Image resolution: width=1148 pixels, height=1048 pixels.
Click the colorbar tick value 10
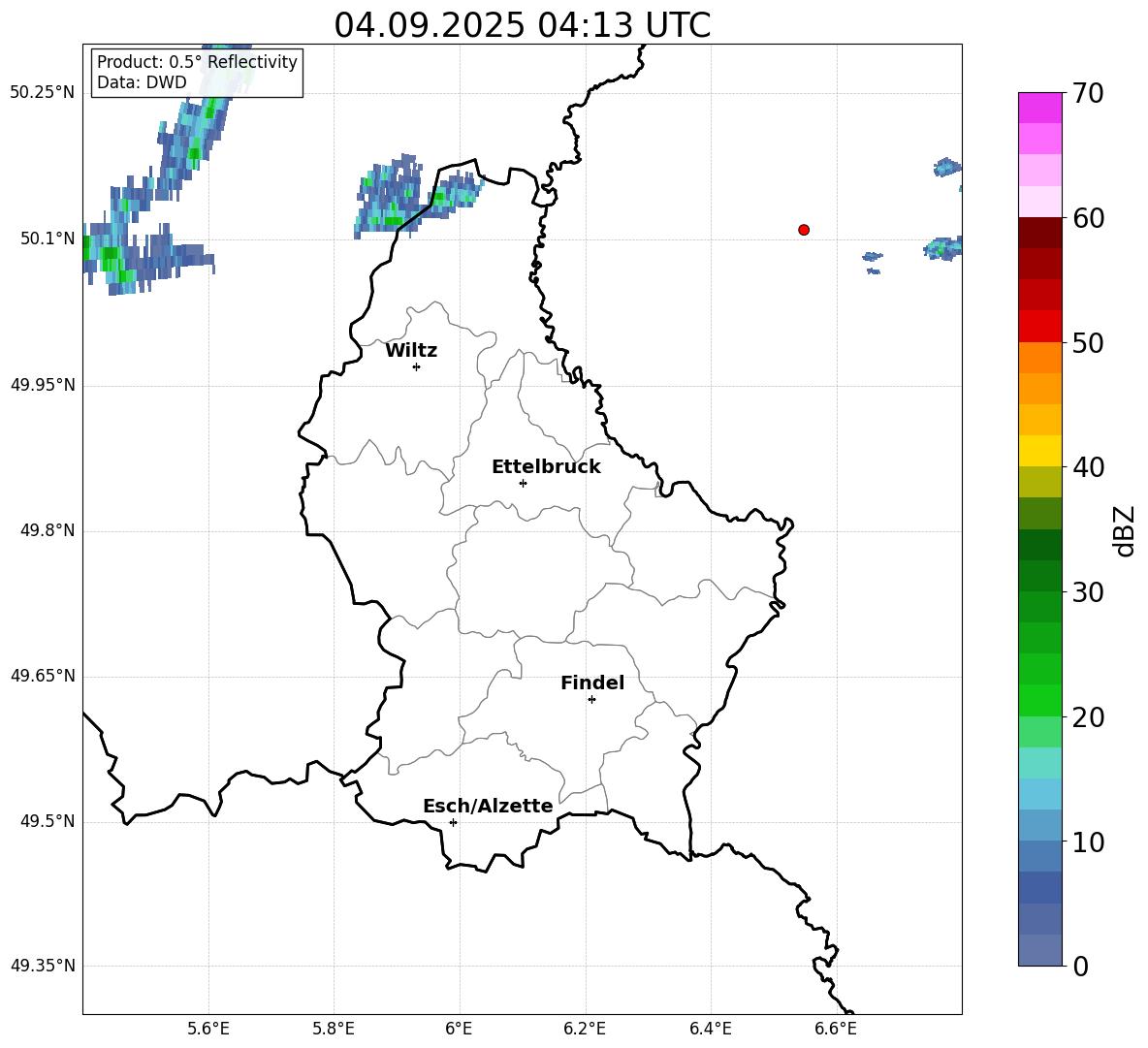point(1088,842)
